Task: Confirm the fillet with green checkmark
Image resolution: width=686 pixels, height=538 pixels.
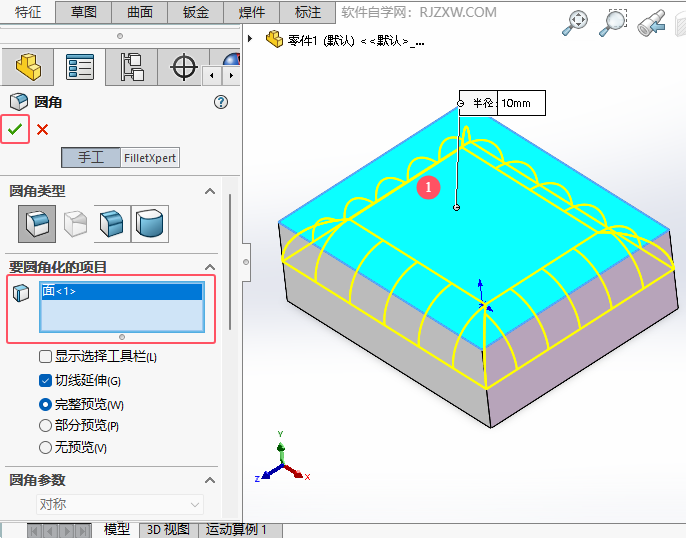Action: (15, 129)
